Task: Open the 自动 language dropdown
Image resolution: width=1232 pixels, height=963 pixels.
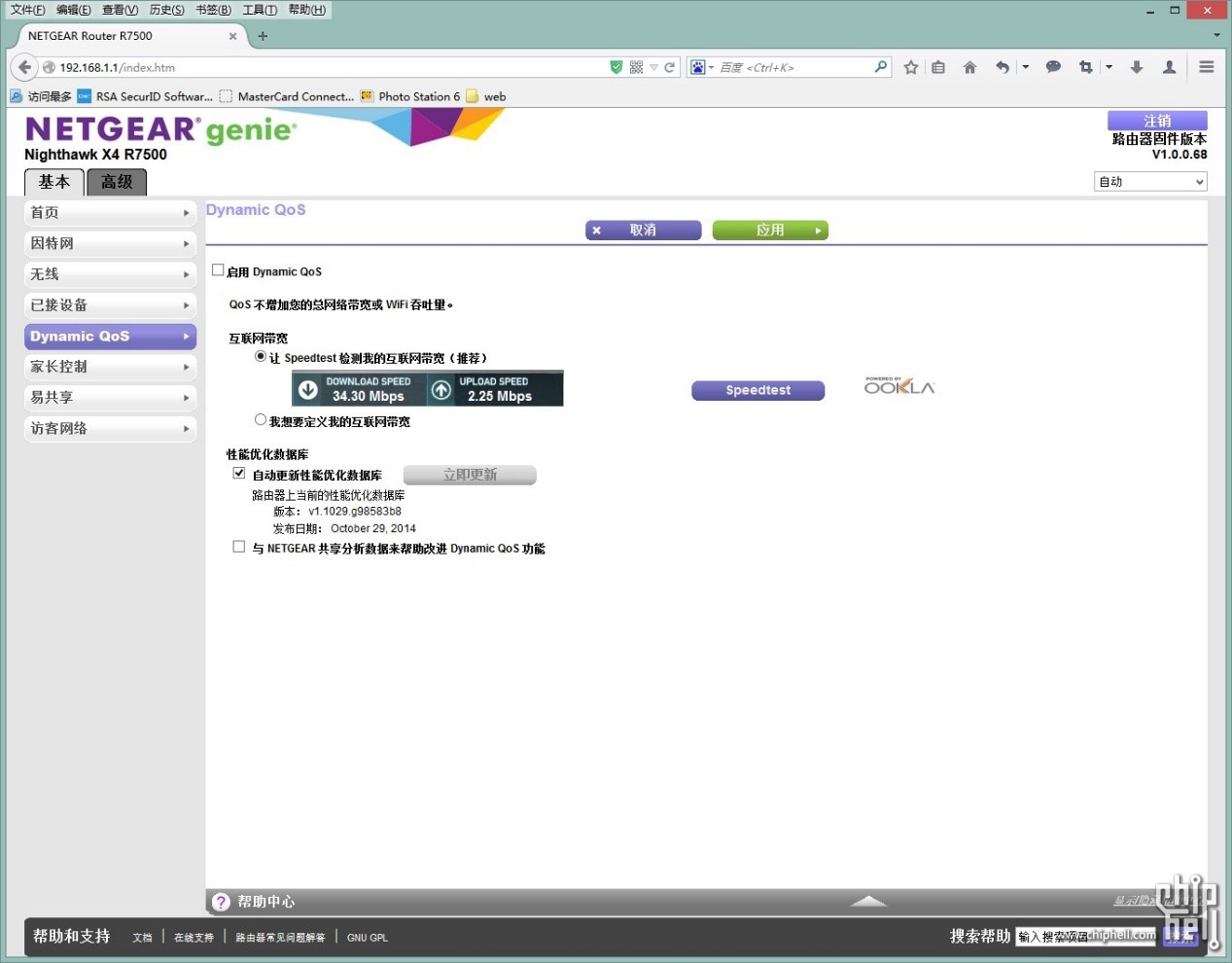Action: pos(1150,182)
